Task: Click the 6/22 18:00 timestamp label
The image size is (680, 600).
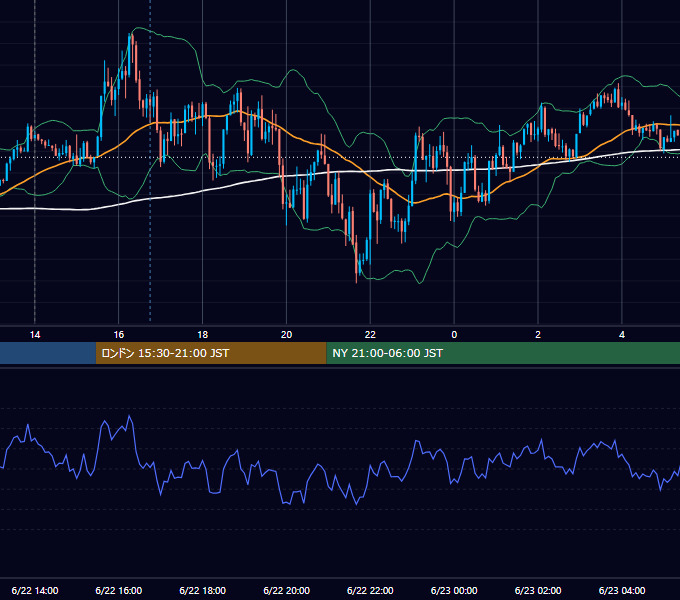Action: 203,590
